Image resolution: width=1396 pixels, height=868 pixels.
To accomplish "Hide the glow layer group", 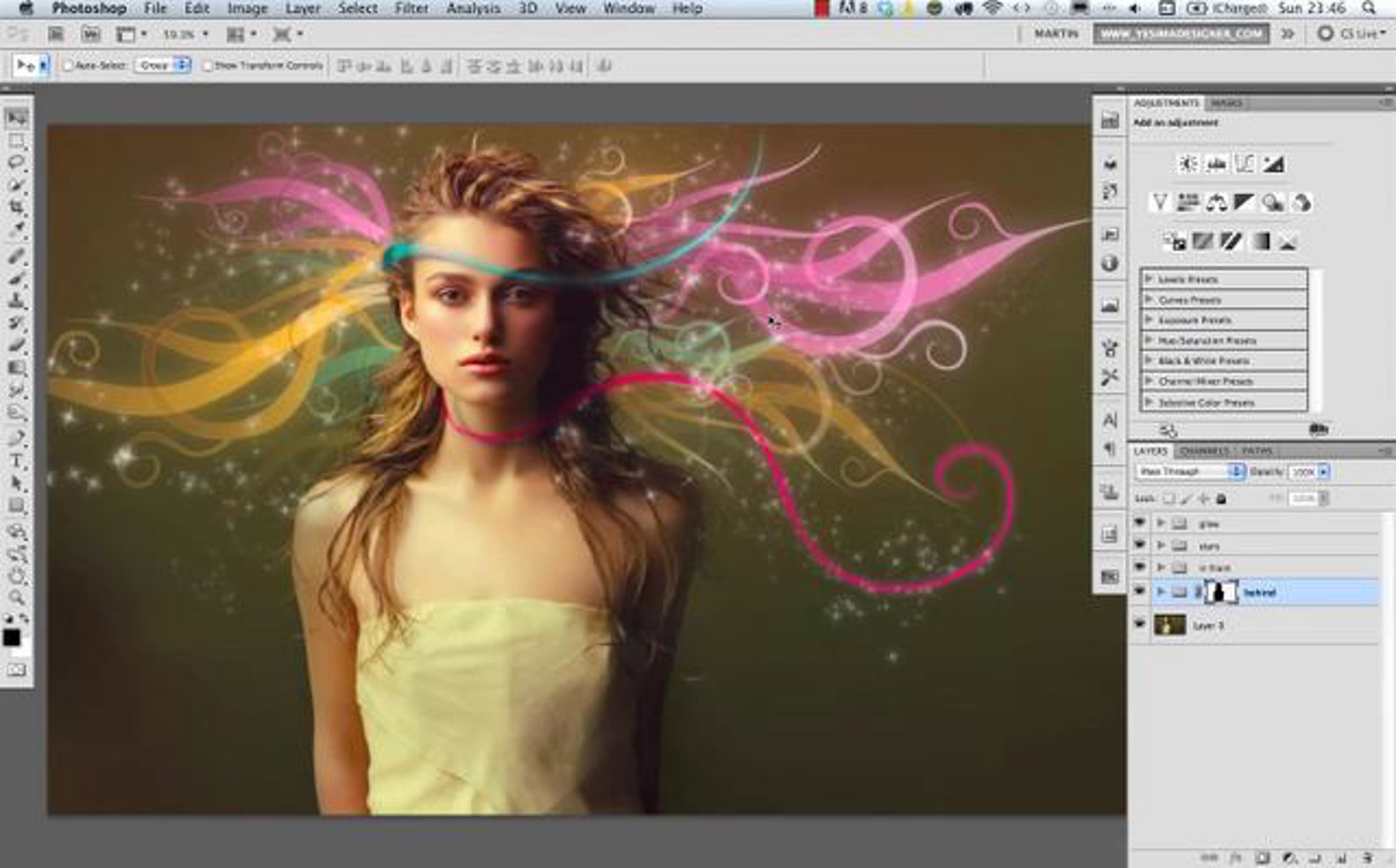I will click(1139, 523).
